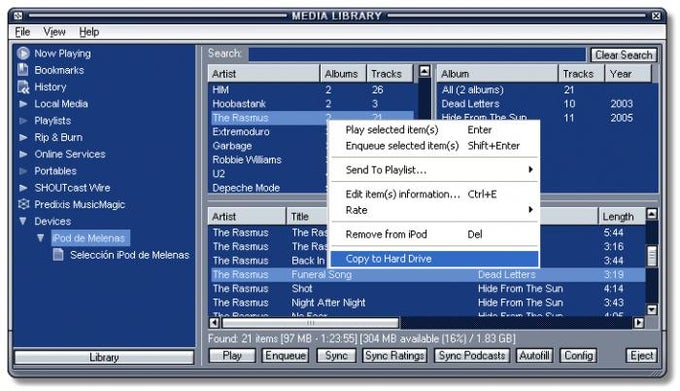This screenshot has height=391, width=680.
Task: Select Selección iPod de Melenas playlist
Action: pos(129,254)
